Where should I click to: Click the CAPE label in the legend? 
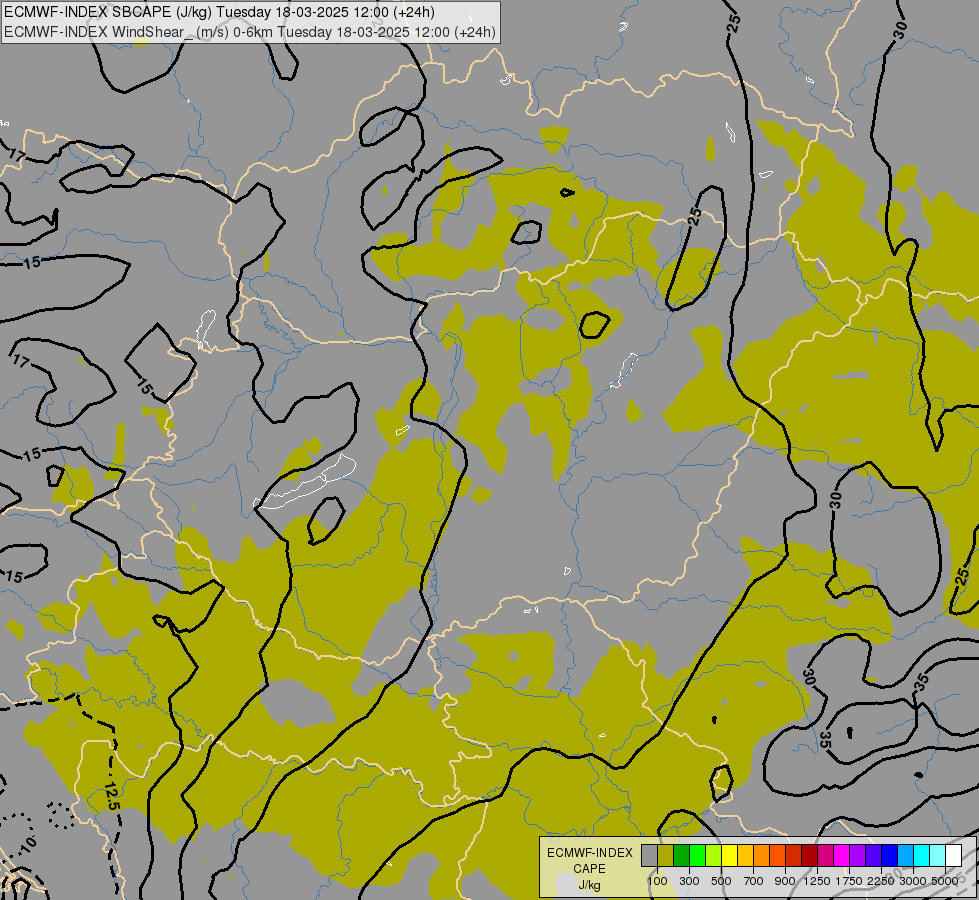[589, 869]
